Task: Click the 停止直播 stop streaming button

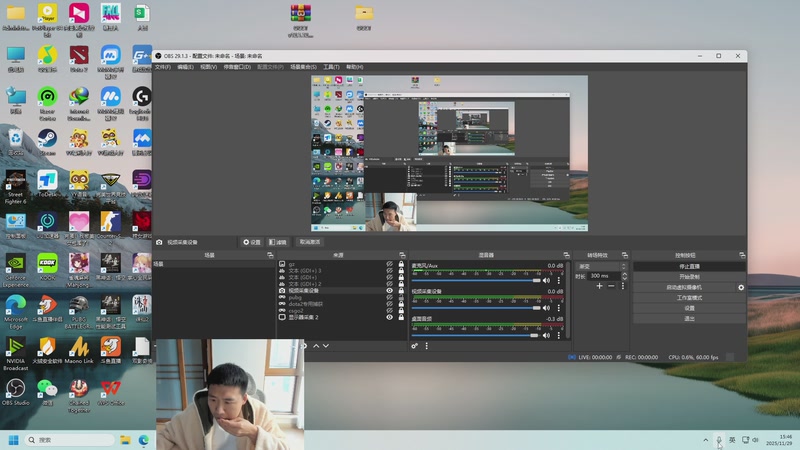Action: pos(689,266)
